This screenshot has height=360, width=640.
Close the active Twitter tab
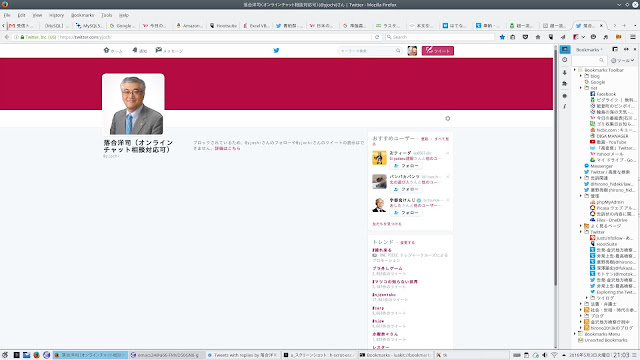601,25
